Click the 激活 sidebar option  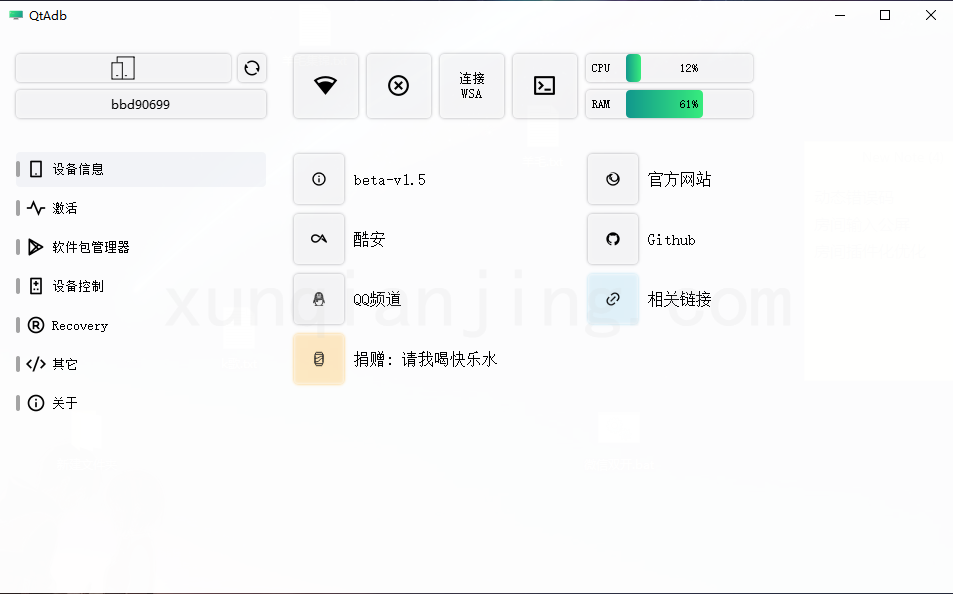coord(140,208)
